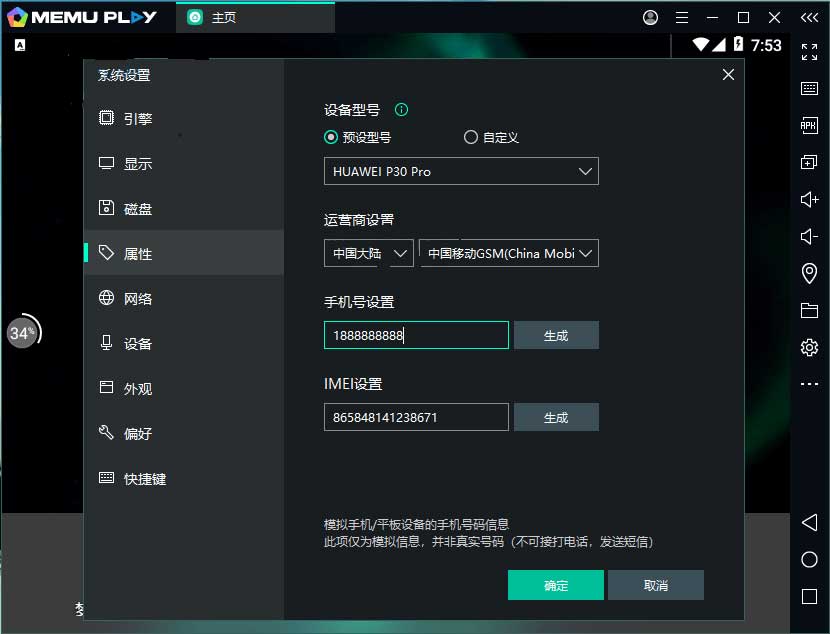Click the APK install icon on right sidebar
The height and width of the screenshot is (634, 830).
809,125
